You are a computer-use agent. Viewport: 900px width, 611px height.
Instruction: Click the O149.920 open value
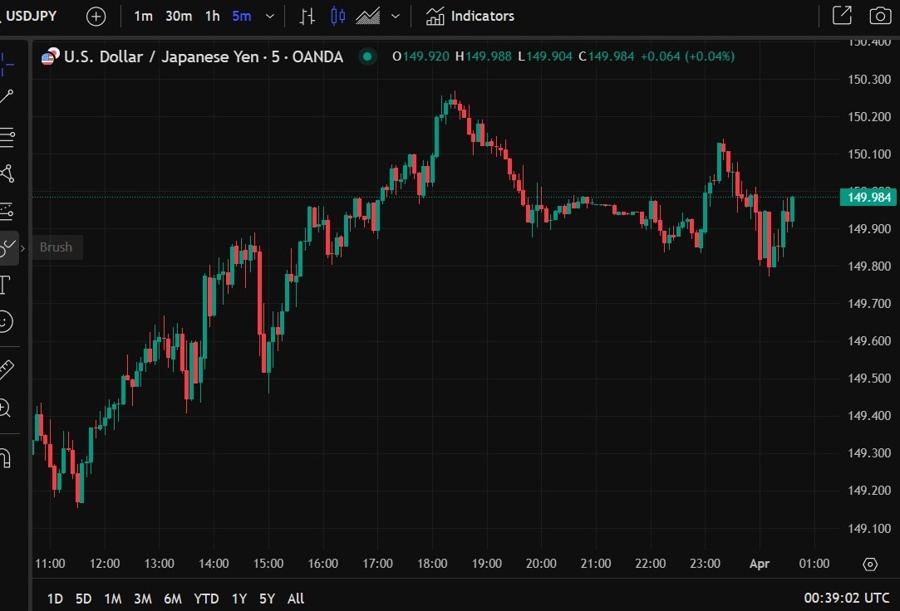coord(421,56)
